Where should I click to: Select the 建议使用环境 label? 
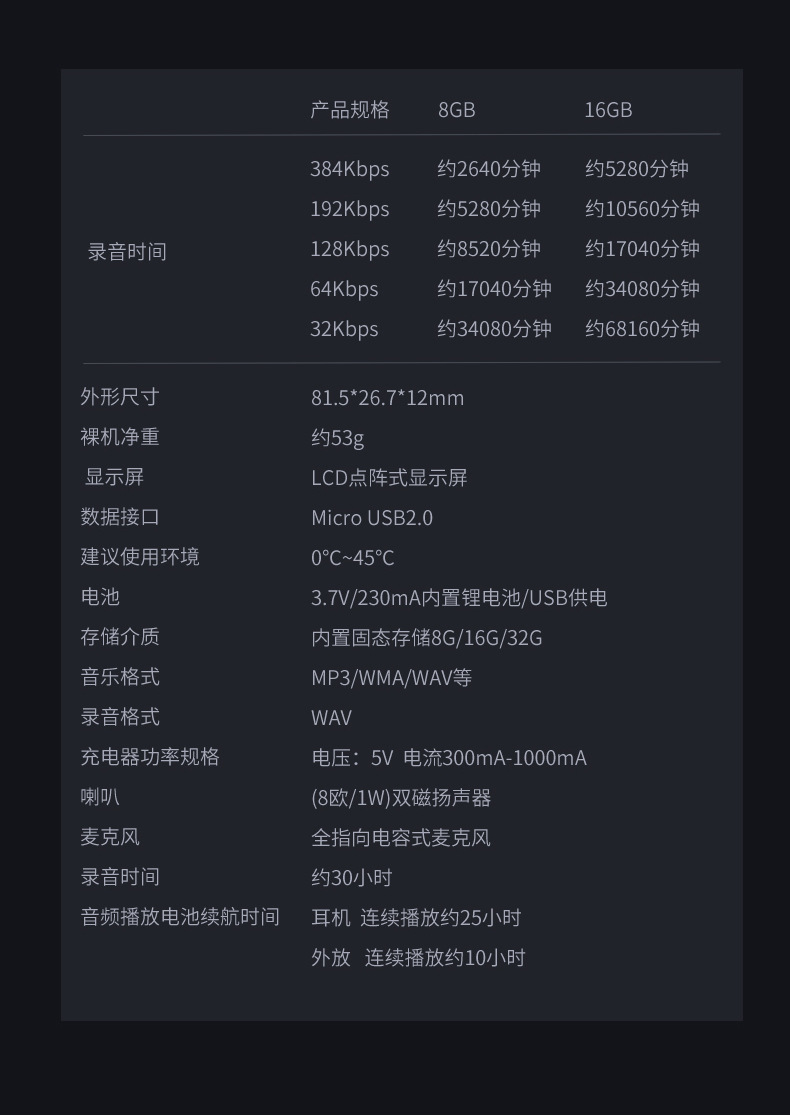point(140,557)
